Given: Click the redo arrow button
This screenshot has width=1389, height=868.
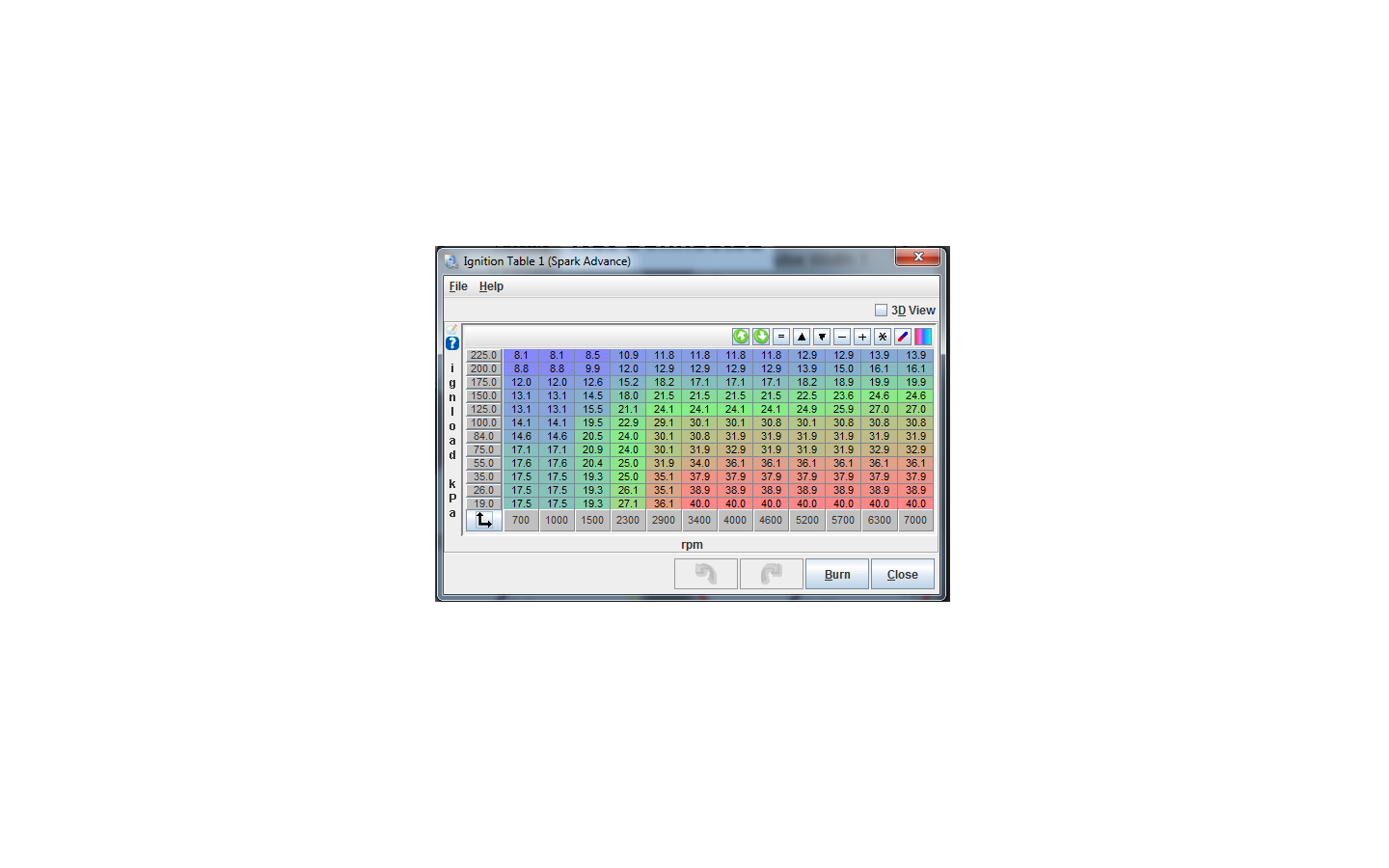Looking at the screenshot, I should pos(771,574).
